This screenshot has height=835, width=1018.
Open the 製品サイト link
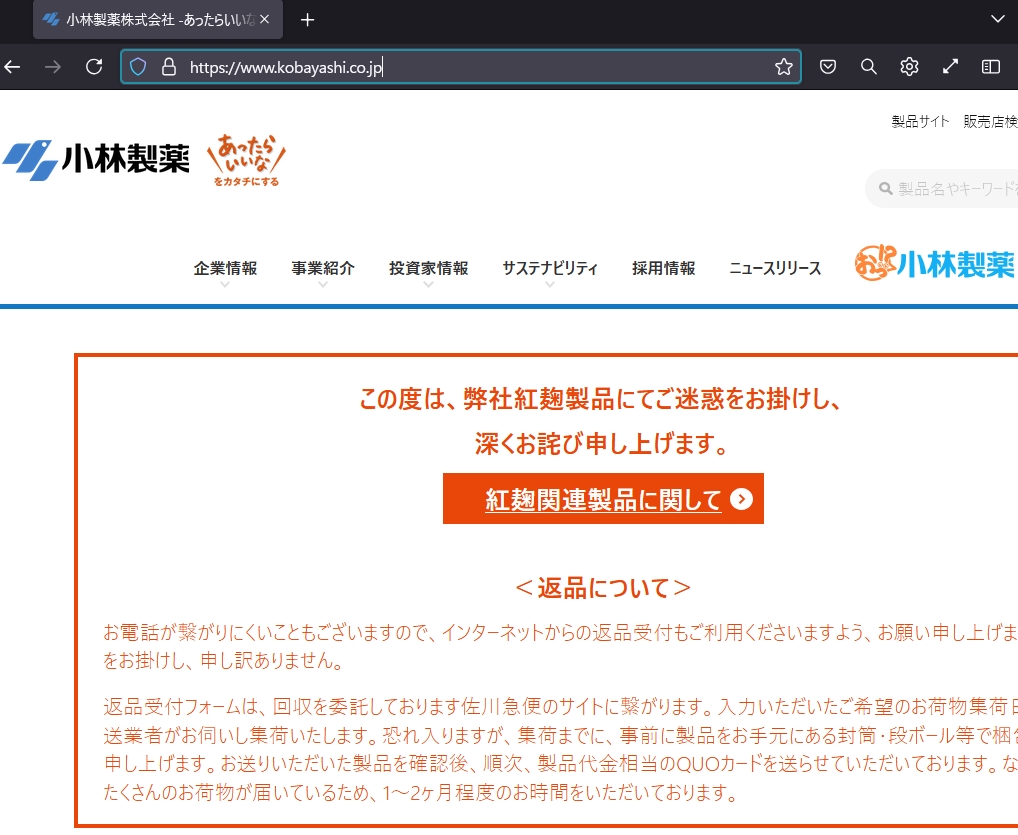tap(920, 121)
